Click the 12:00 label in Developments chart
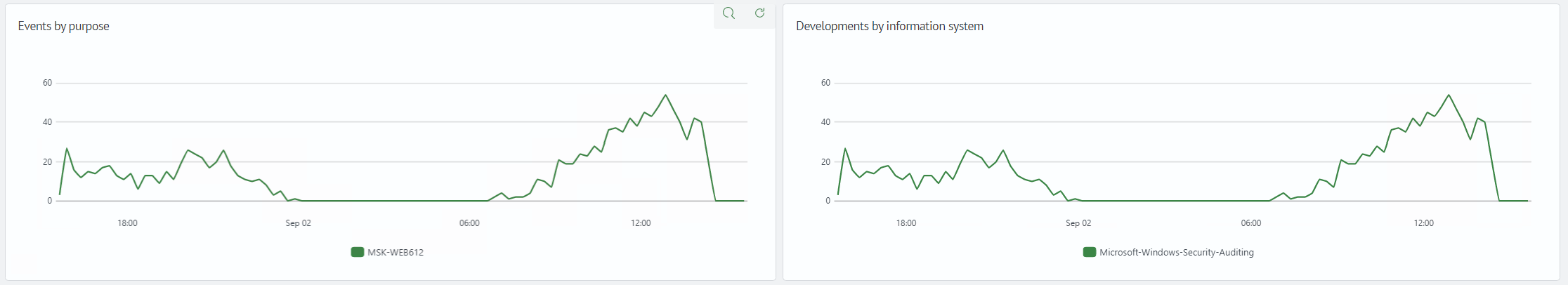The image size is (1568, 285). (1424, 223)
